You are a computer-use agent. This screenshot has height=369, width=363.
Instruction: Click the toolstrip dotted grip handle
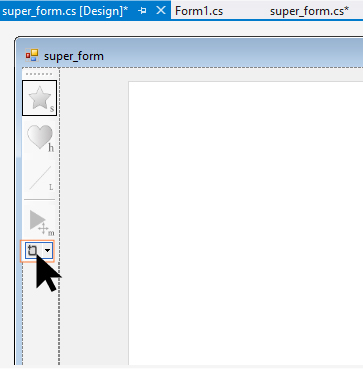pyautogui.click(x=39, y=74)
